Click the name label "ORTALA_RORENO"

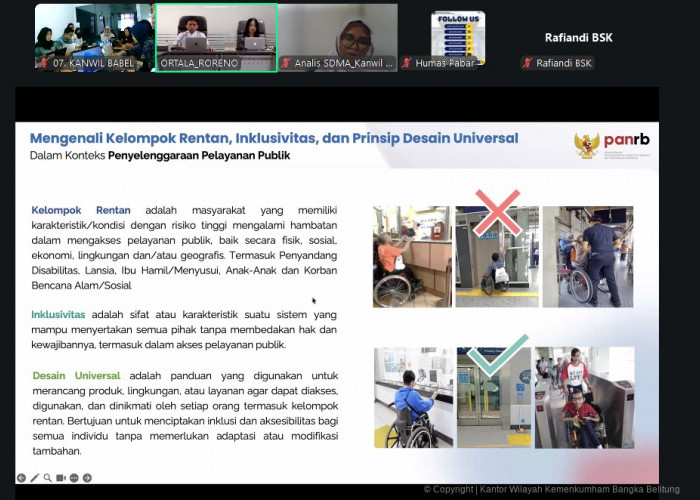coord(199,63)
